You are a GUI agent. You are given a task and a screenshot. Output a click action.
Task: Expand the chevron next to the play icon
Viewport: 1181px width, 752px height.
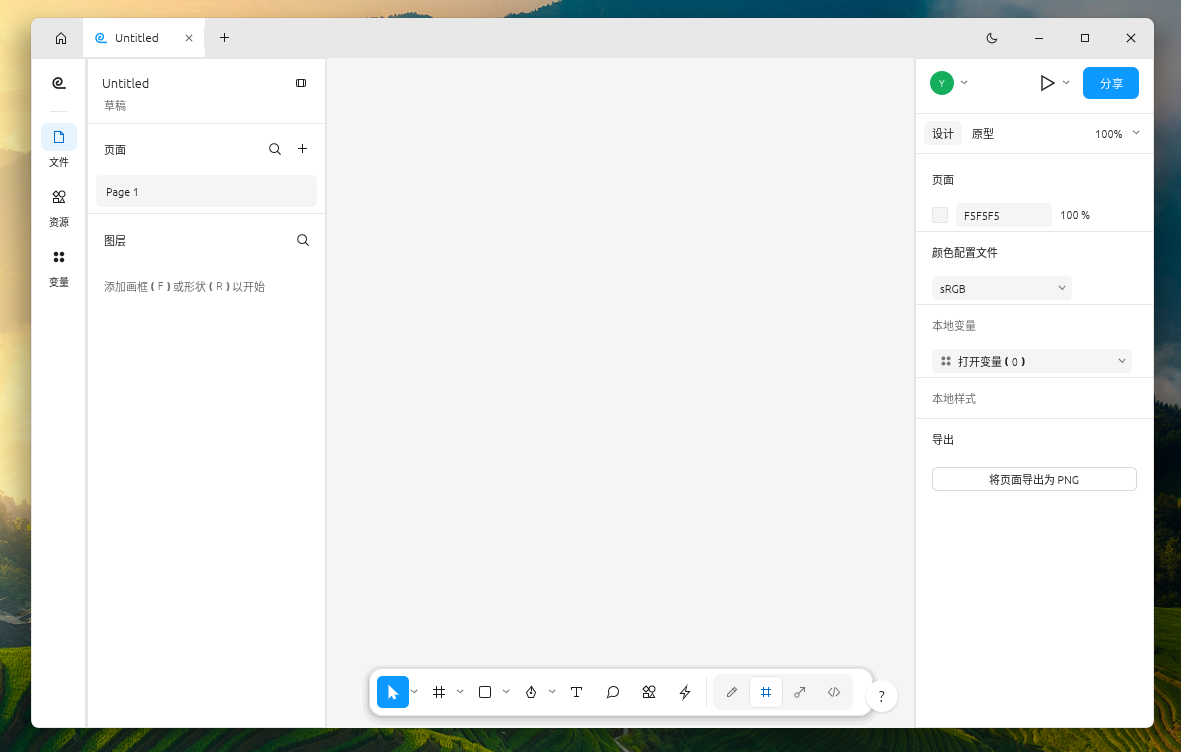1066,83
